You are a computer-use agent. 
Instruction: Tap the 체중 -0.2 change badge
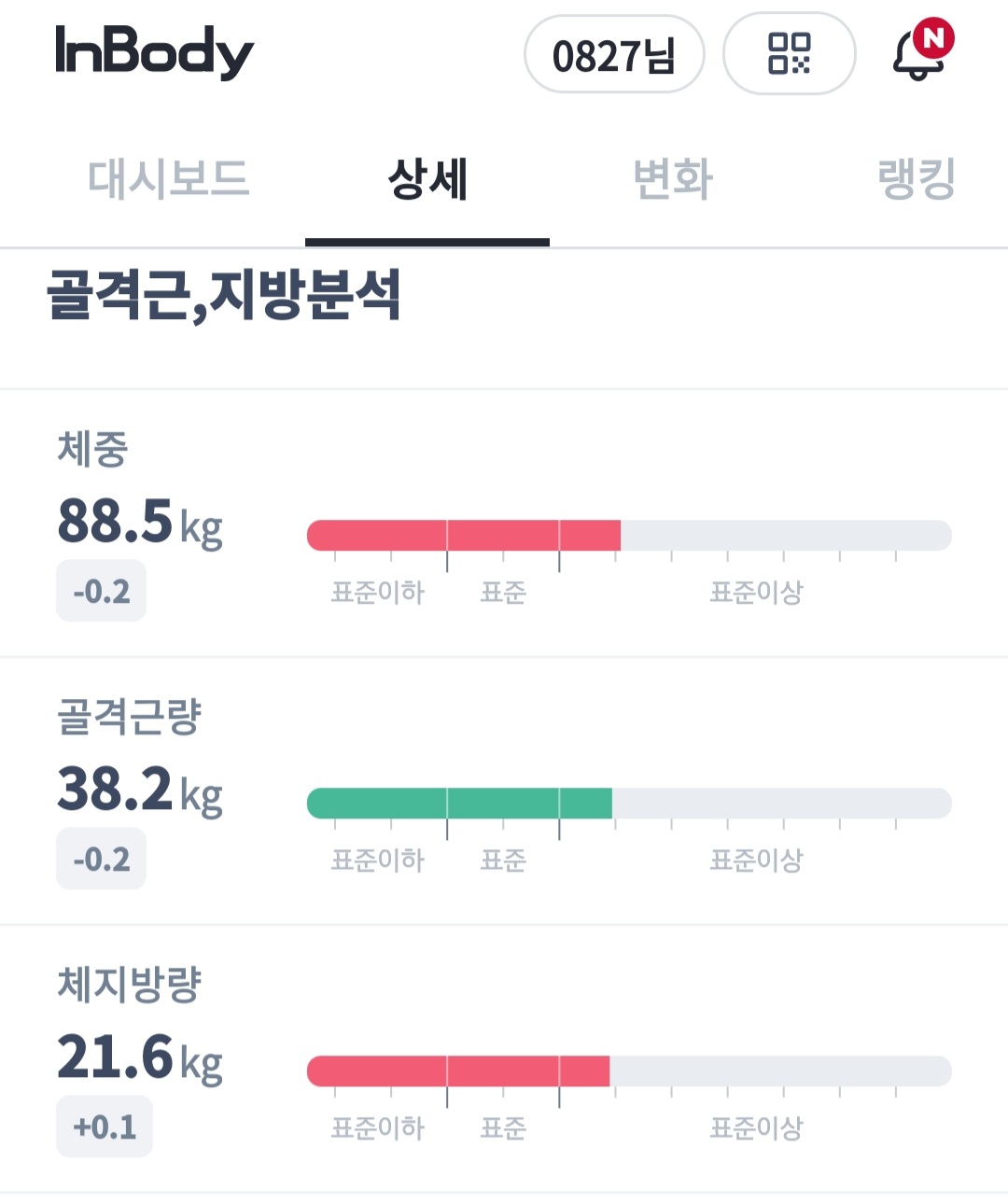point(102,591)
